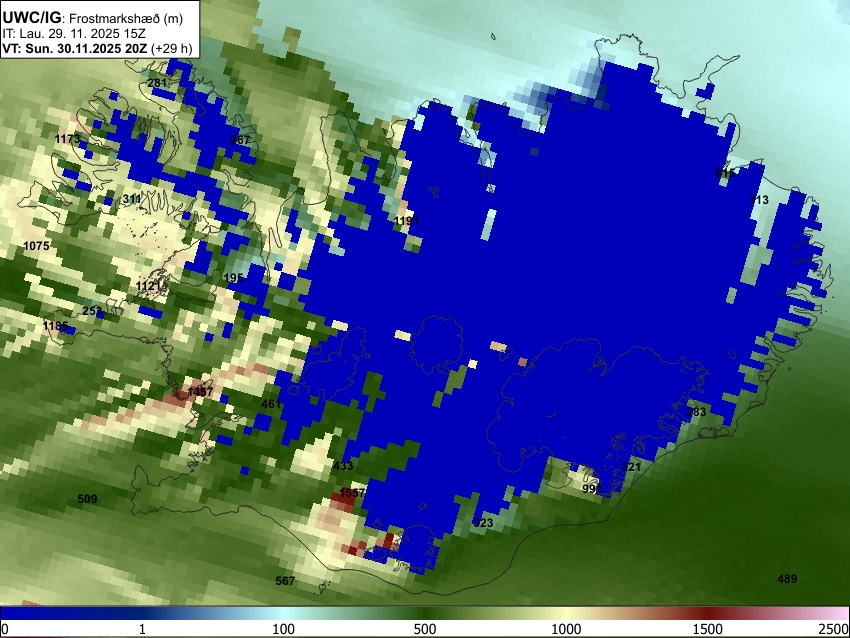Click the map value 433
This screenshot has height=638, width=850.
click(343, 466)
